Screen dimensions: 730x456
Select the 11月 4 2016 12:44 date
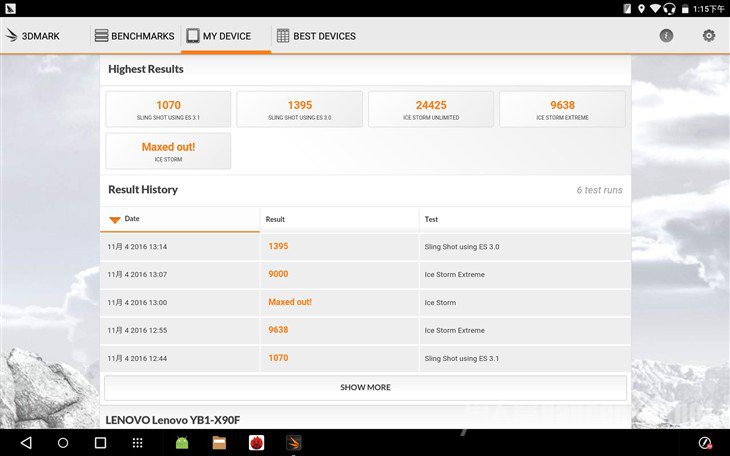tap(137, 359)
